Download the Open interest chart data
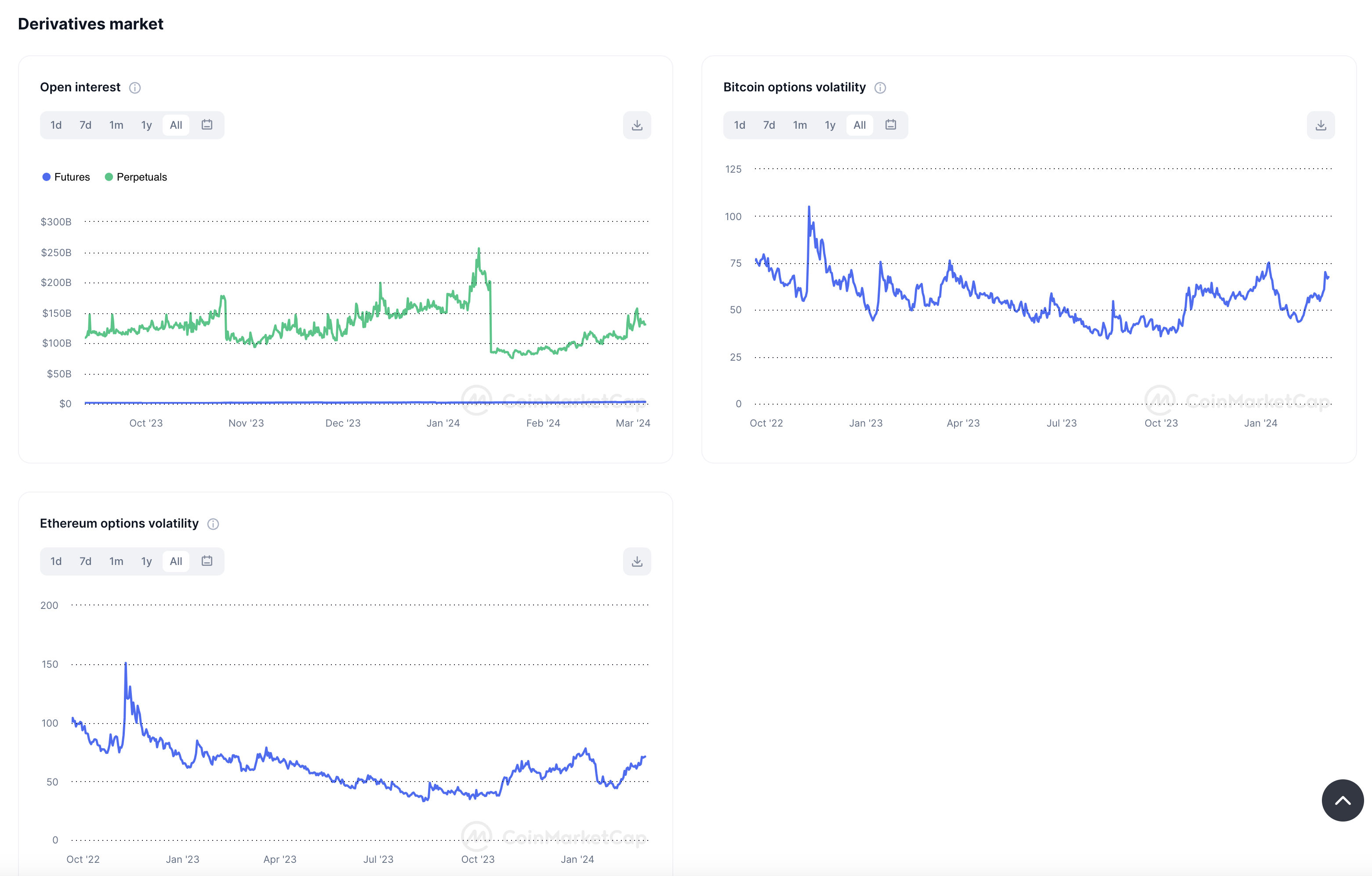 coord(637,125)
